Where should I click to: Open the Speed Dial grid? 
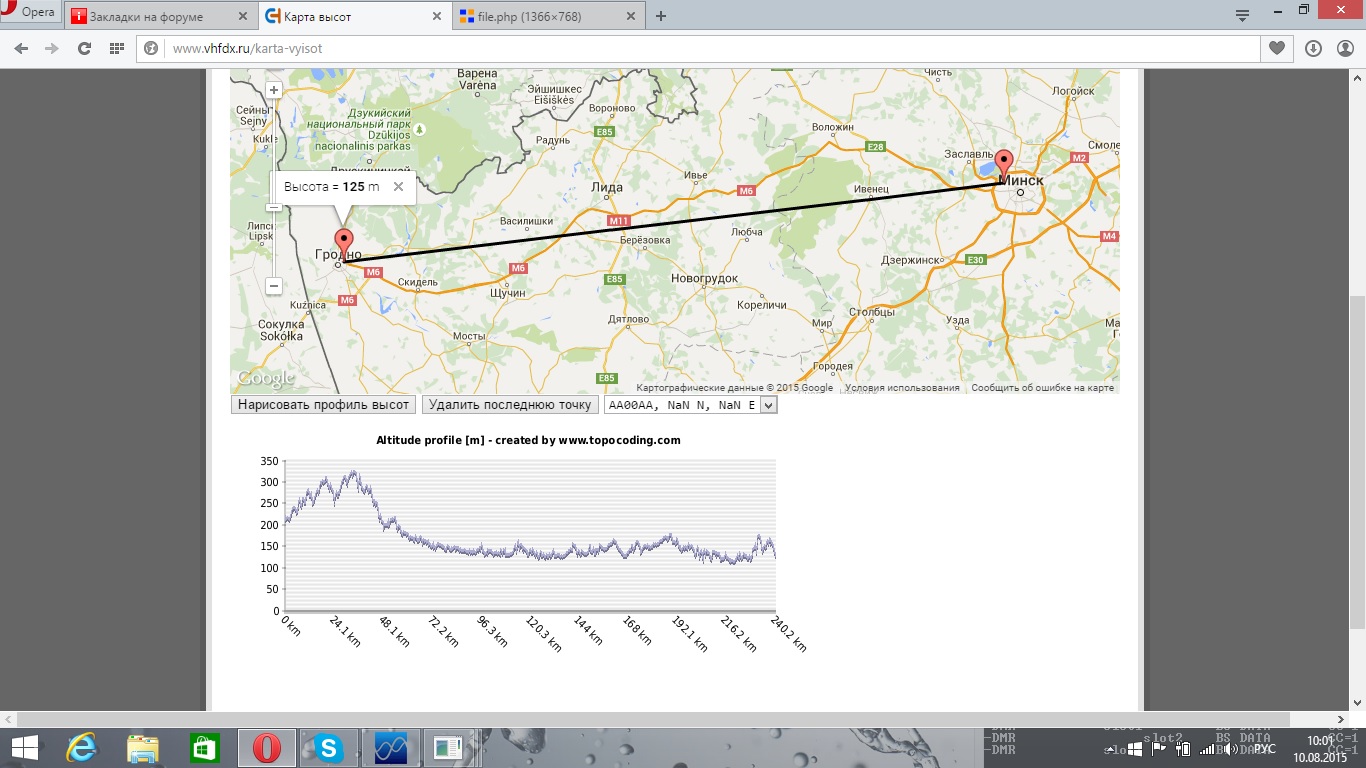pyautogui.click(x=116, y=48)
